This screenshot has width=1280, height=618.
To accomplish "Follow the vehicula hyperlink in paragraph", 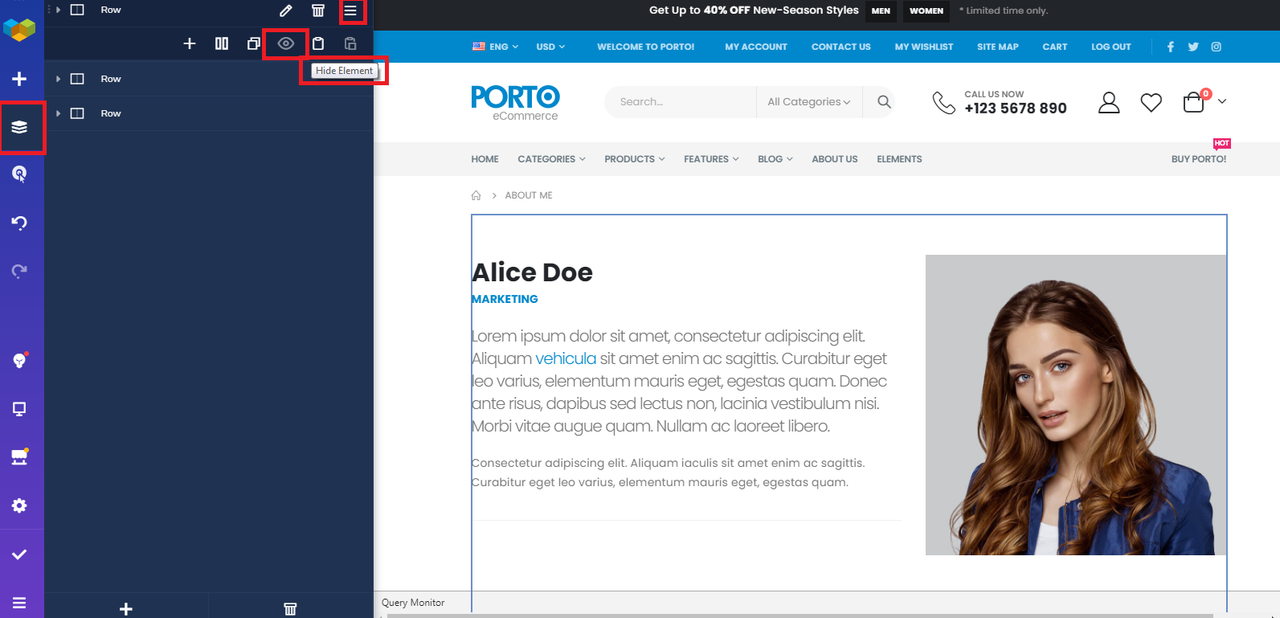I will [566, 359].
